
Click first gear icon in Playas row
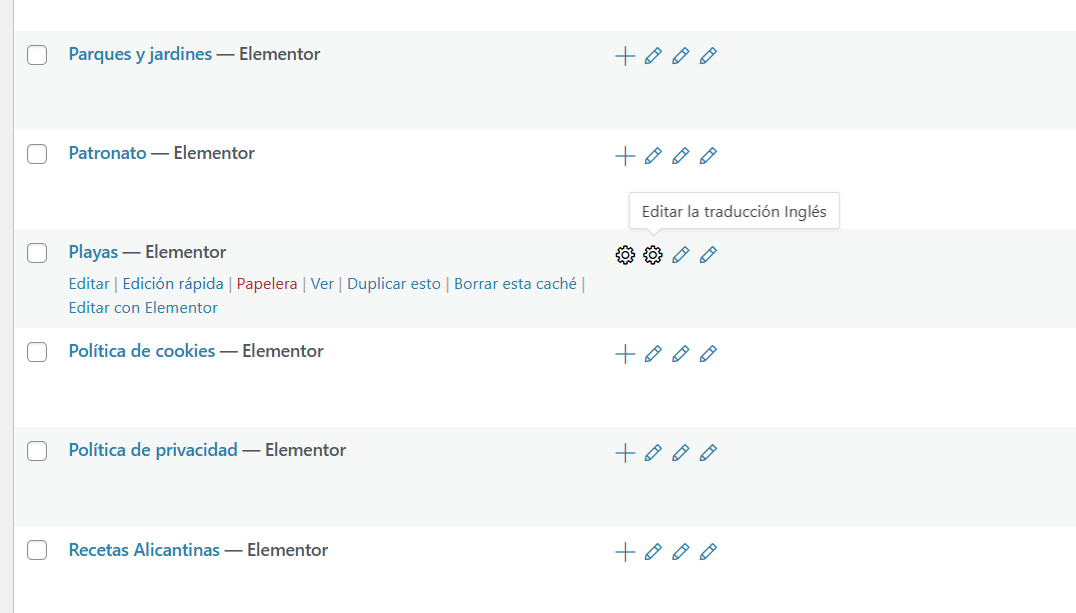(x=625, y=255)
